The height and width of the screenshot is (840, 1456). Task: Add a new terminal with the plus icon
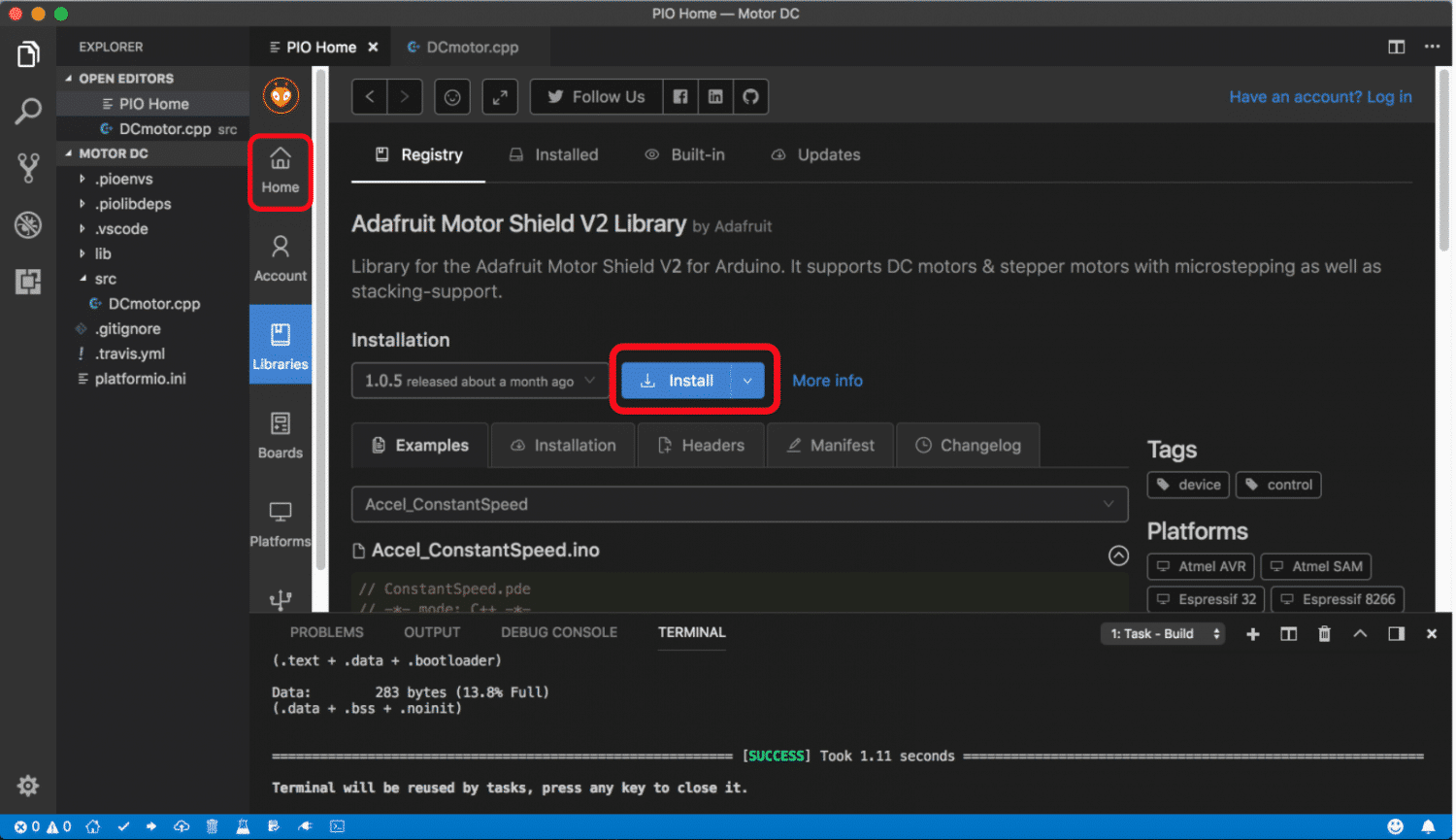coord(1253,634)
